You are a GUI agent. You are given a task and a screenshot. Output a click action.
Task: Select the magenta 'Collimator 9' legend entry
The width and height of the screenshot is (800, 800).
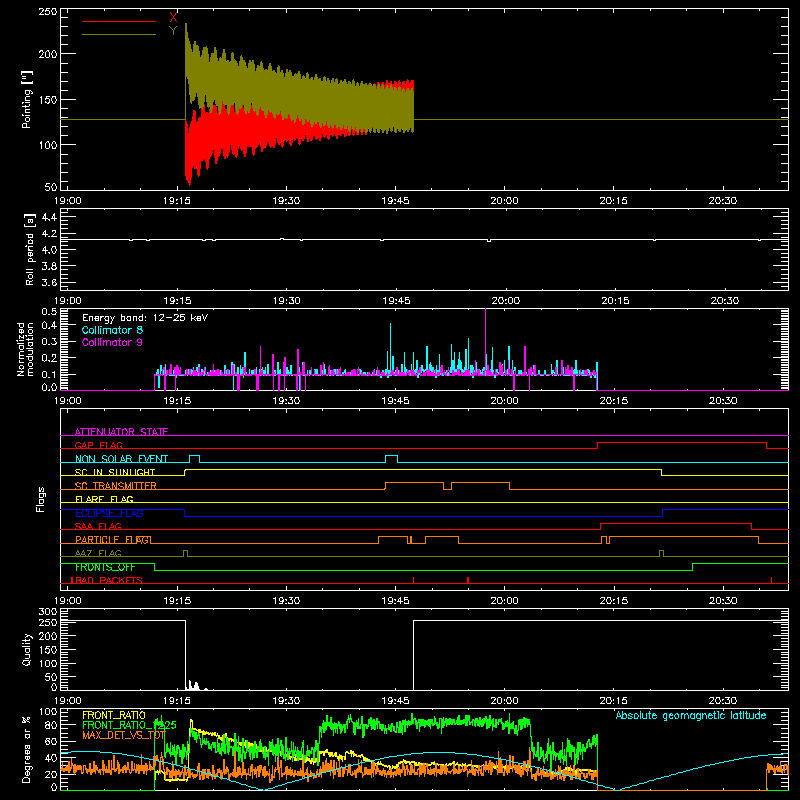point(112,342)
